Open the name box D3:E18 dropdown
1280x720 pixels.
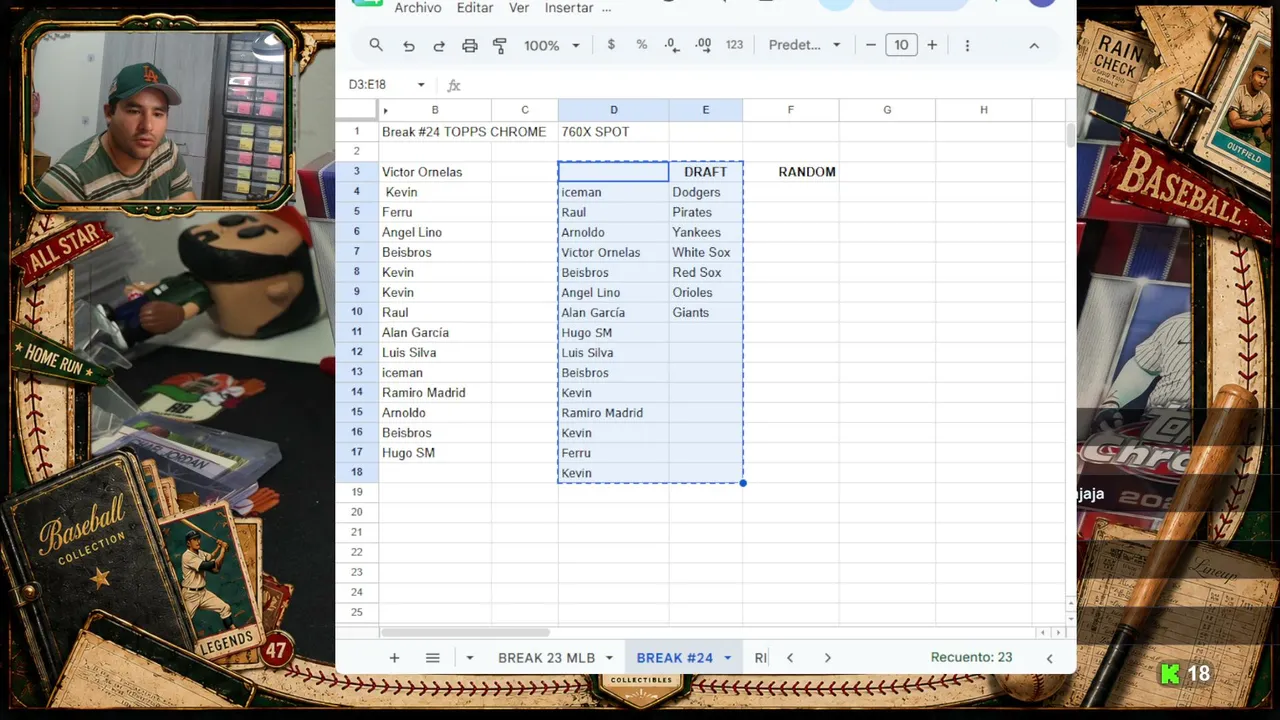tap(421, 85)
